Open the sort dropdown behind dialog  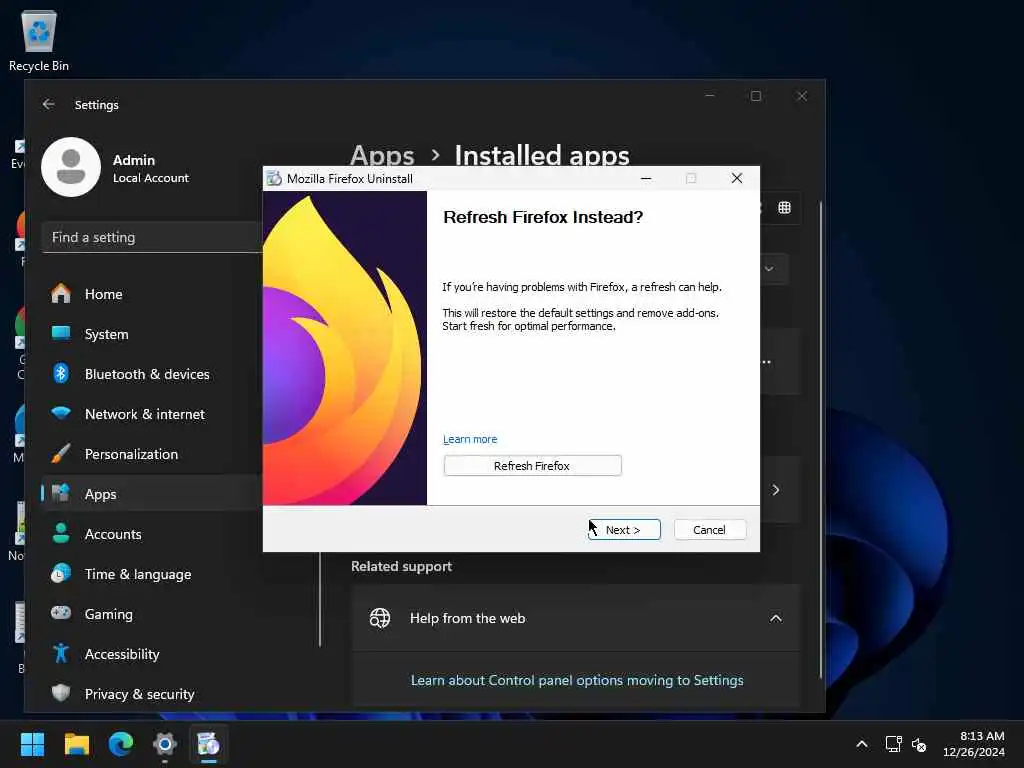(769, 268)
